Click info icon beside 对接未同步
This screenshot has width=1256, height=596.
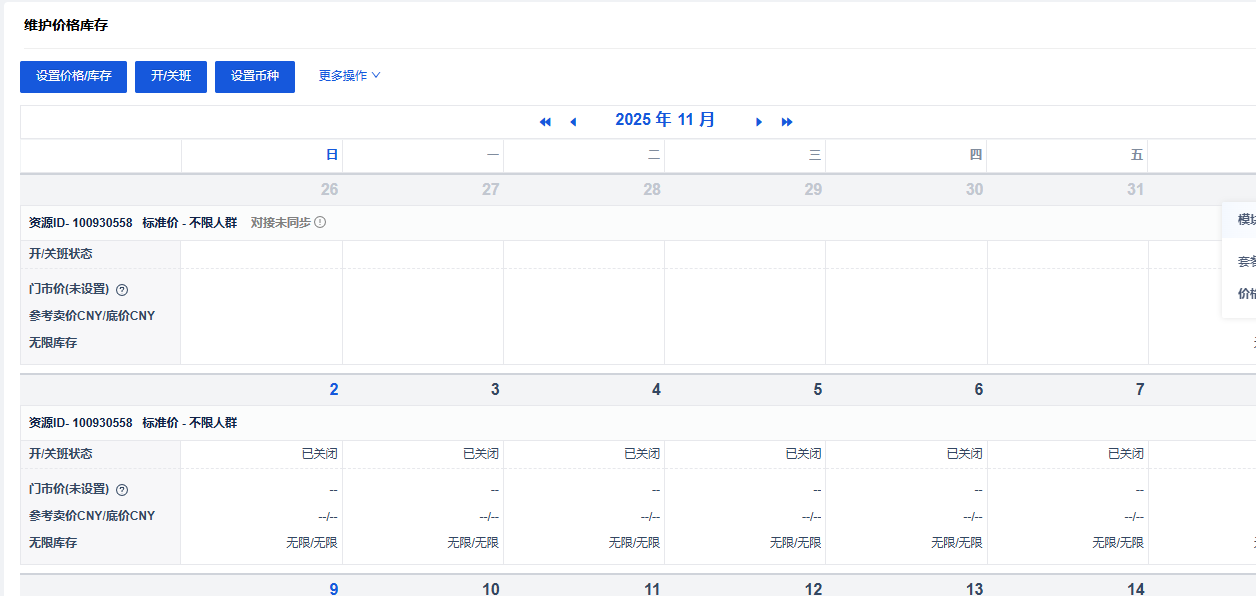click(x=320, y=222)
